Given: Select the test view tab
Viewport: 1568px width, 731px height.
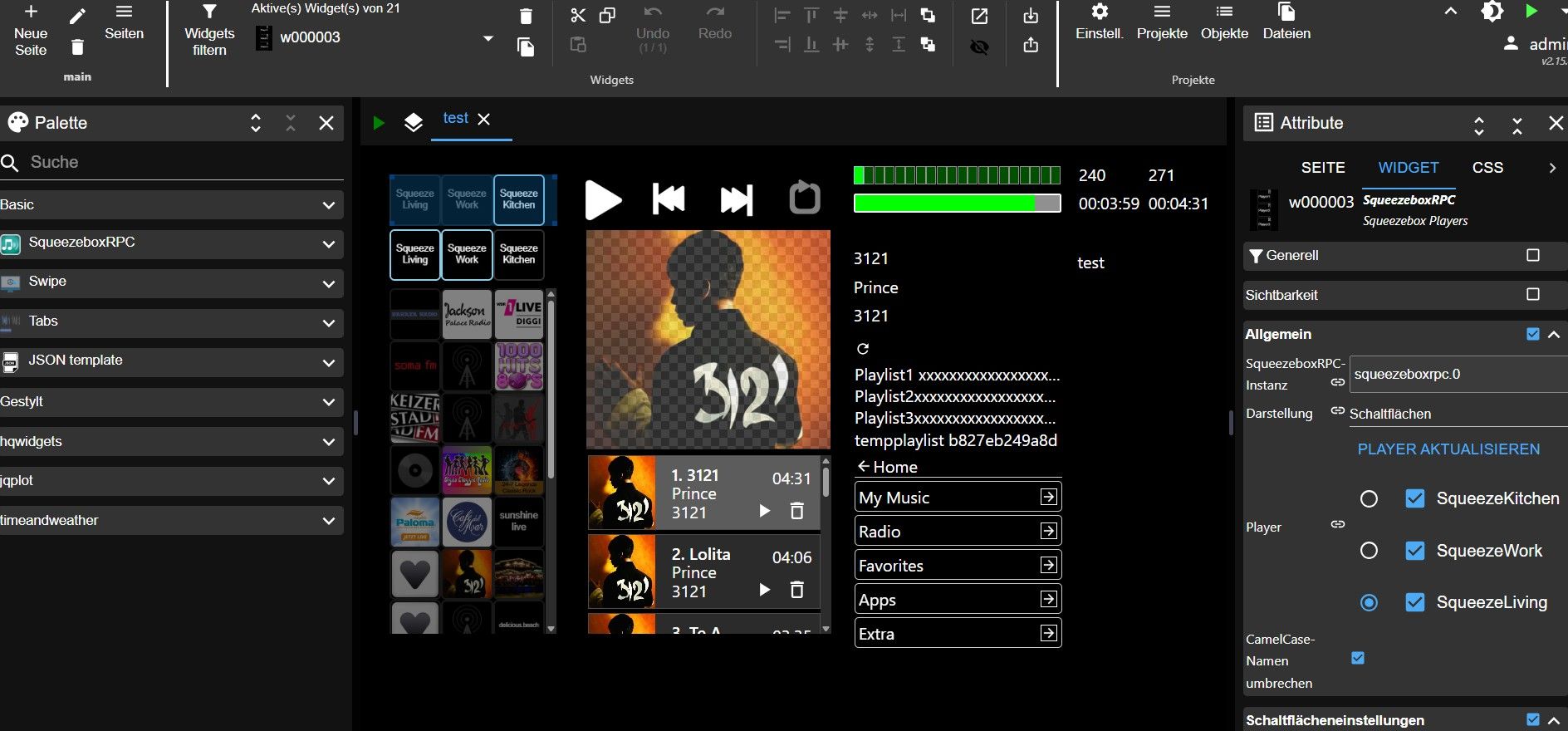Looking at the screenshot, I should click(x=456, y=119).
